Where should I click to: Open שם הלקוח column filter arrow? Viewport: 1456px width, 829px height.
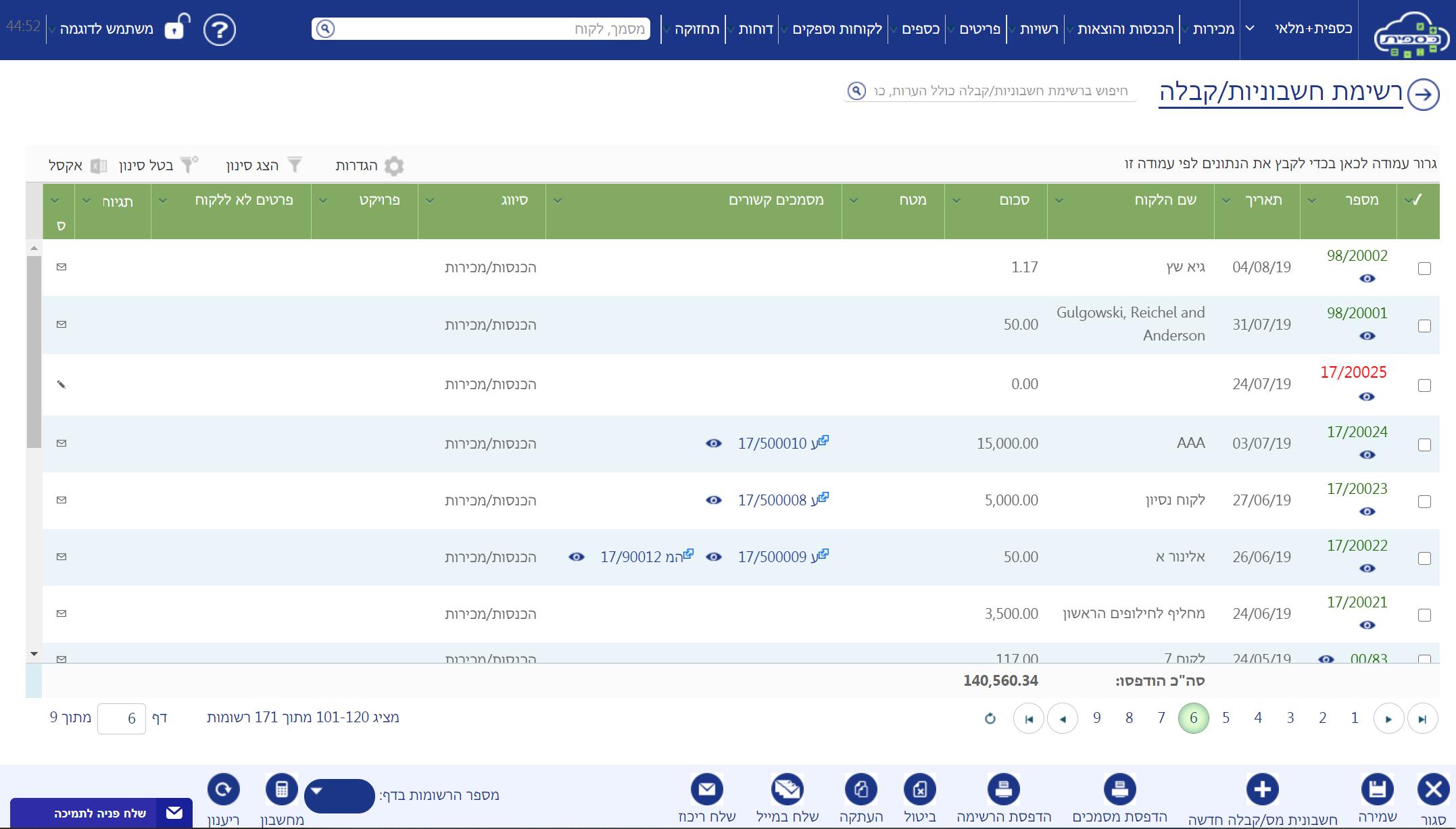click(x=1059, y=200)
